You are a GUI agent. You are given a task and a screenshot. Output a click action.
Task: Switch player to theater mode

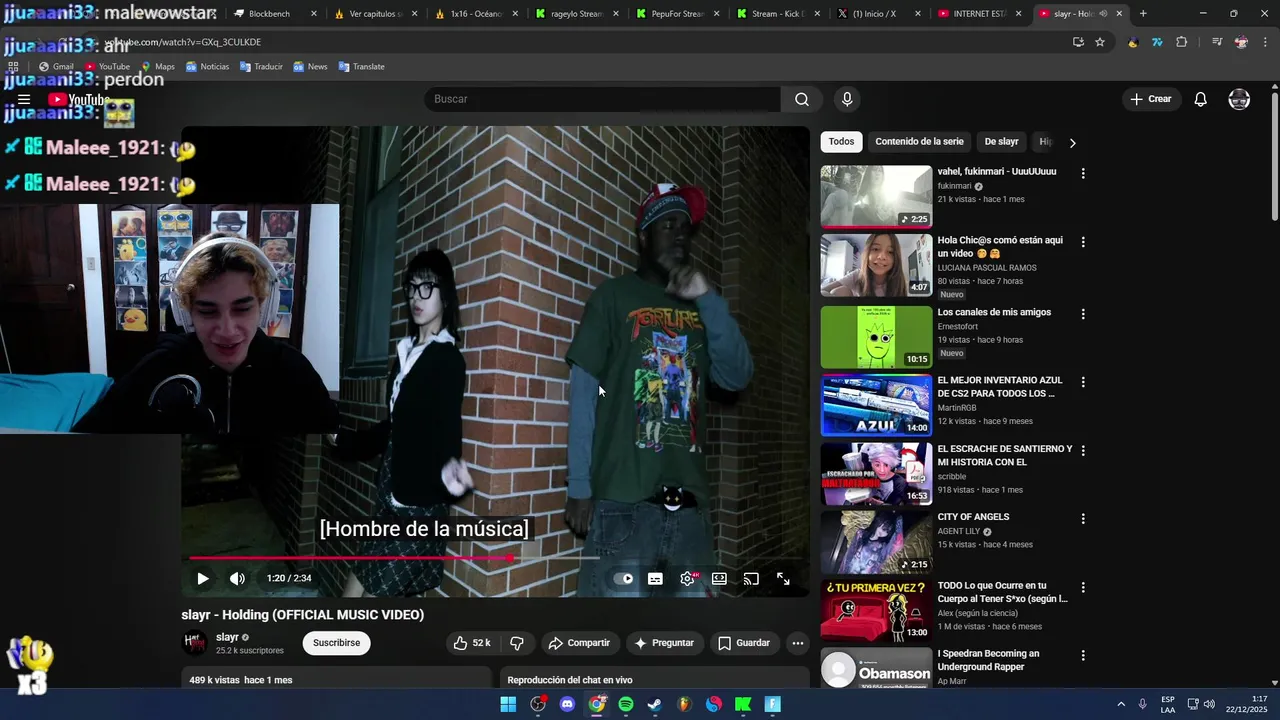click(719, 578)
